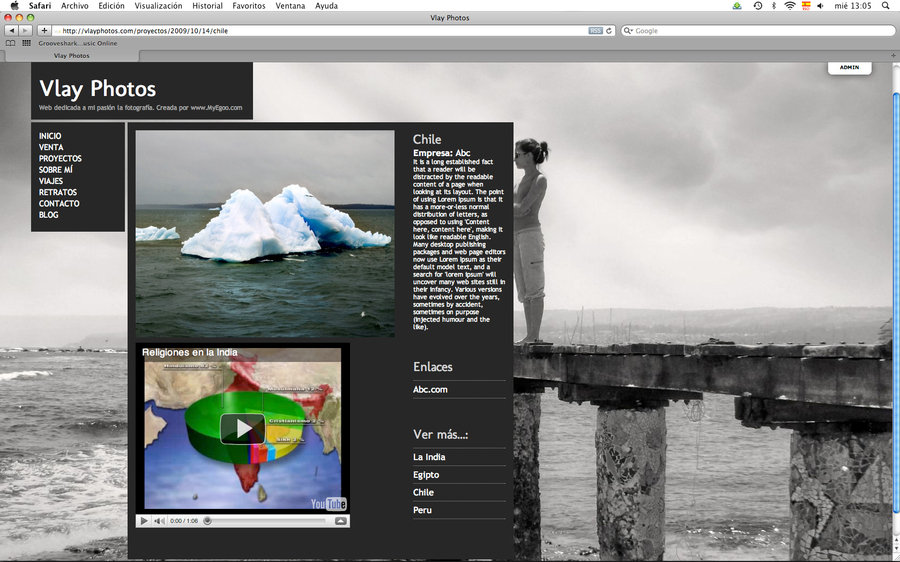Go to the RETRATOS page

pyautogui.click(x=58, y=192)
